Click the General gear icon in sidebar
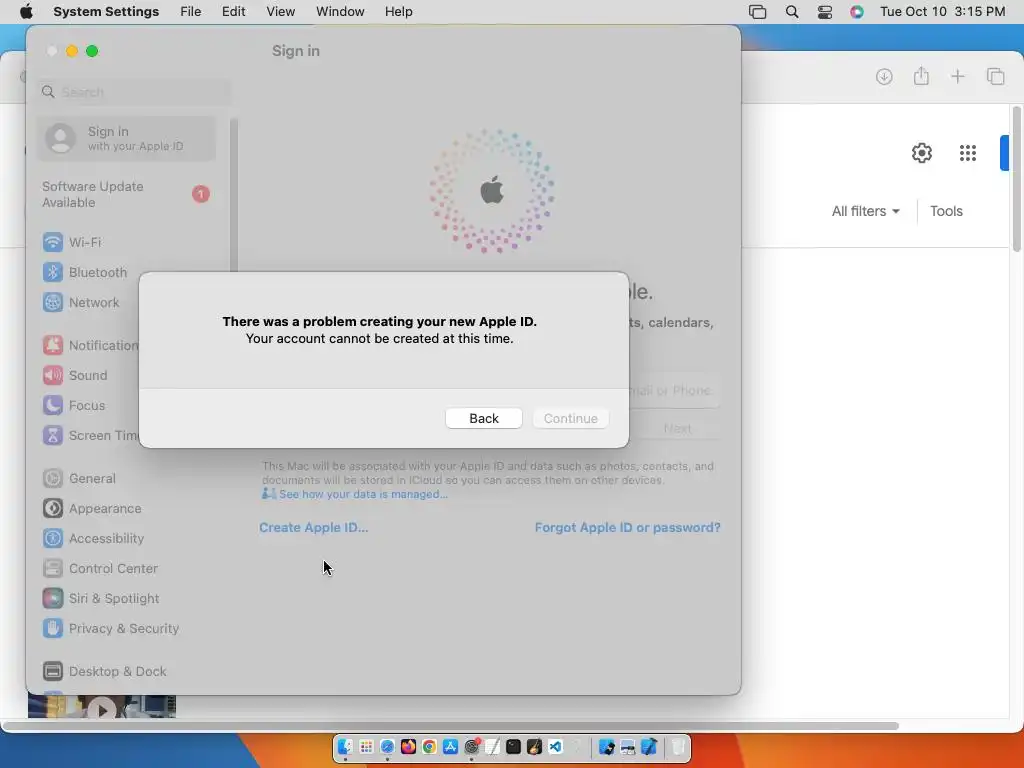The height and width of the screenshot is (768, 1024). [53, 479]
